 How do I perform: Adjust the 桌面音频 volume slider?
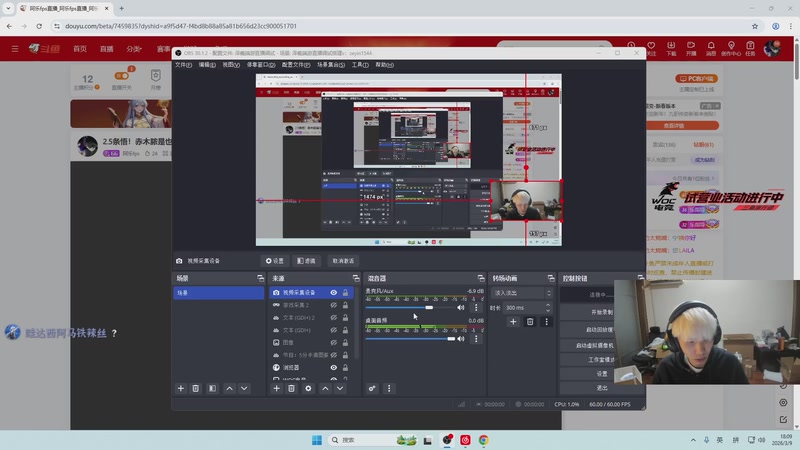click(x=410, y=339)
